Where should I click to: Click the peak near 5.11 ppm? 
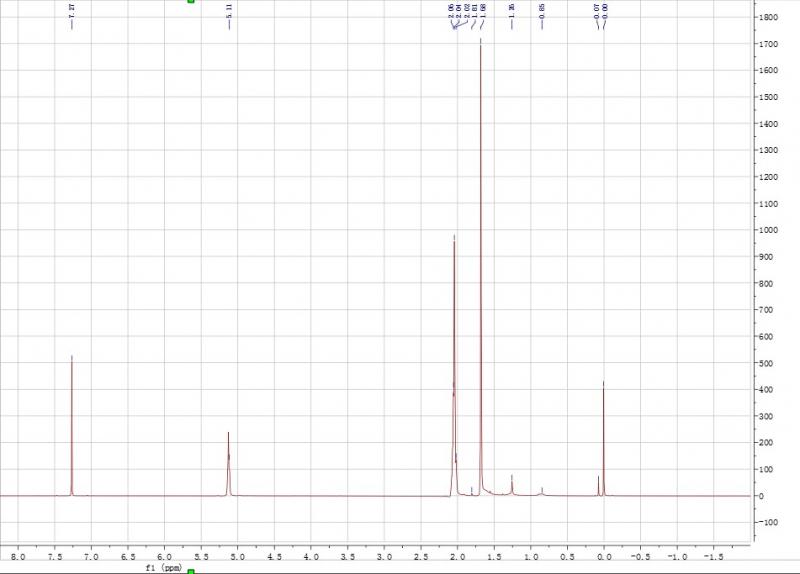[229, 464]
